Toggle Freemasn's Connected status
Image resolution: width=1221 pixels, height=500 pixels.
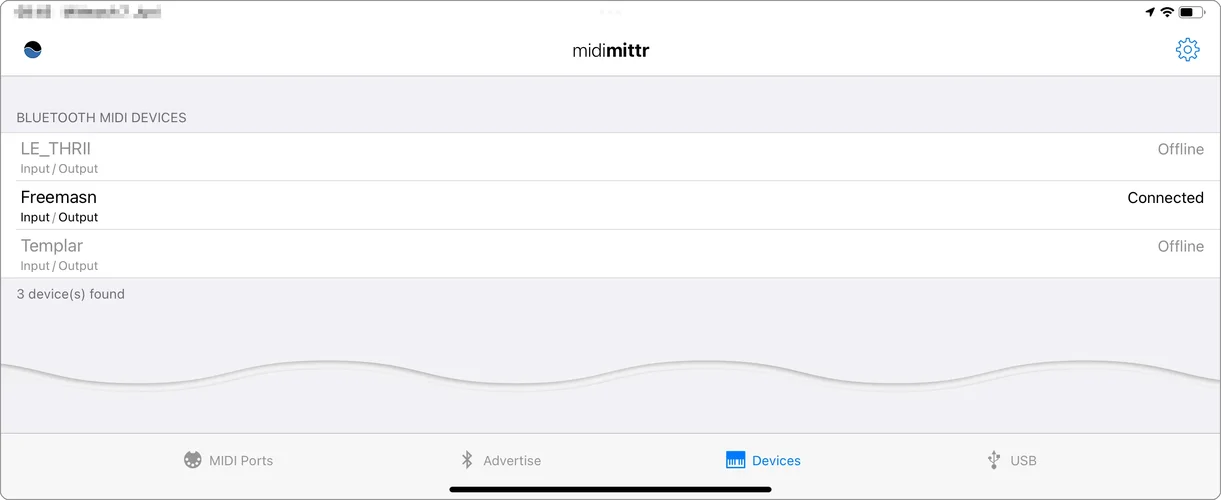pos(1165,198)
